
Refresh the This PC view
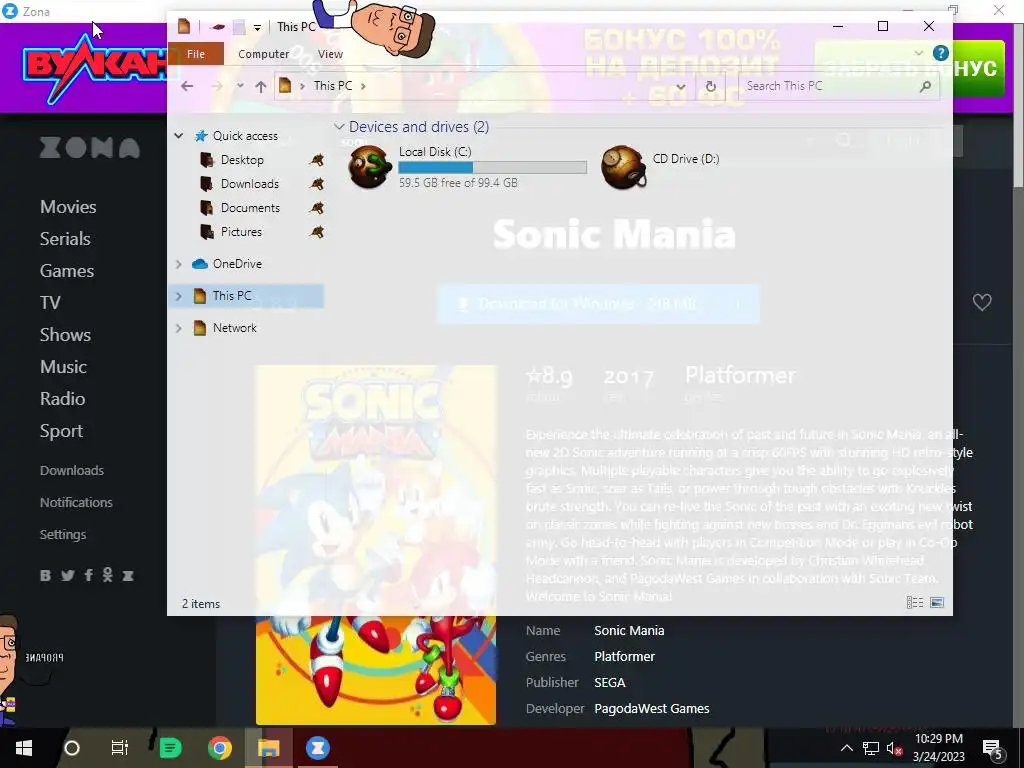pyautogui.click(x=711, y=86)
